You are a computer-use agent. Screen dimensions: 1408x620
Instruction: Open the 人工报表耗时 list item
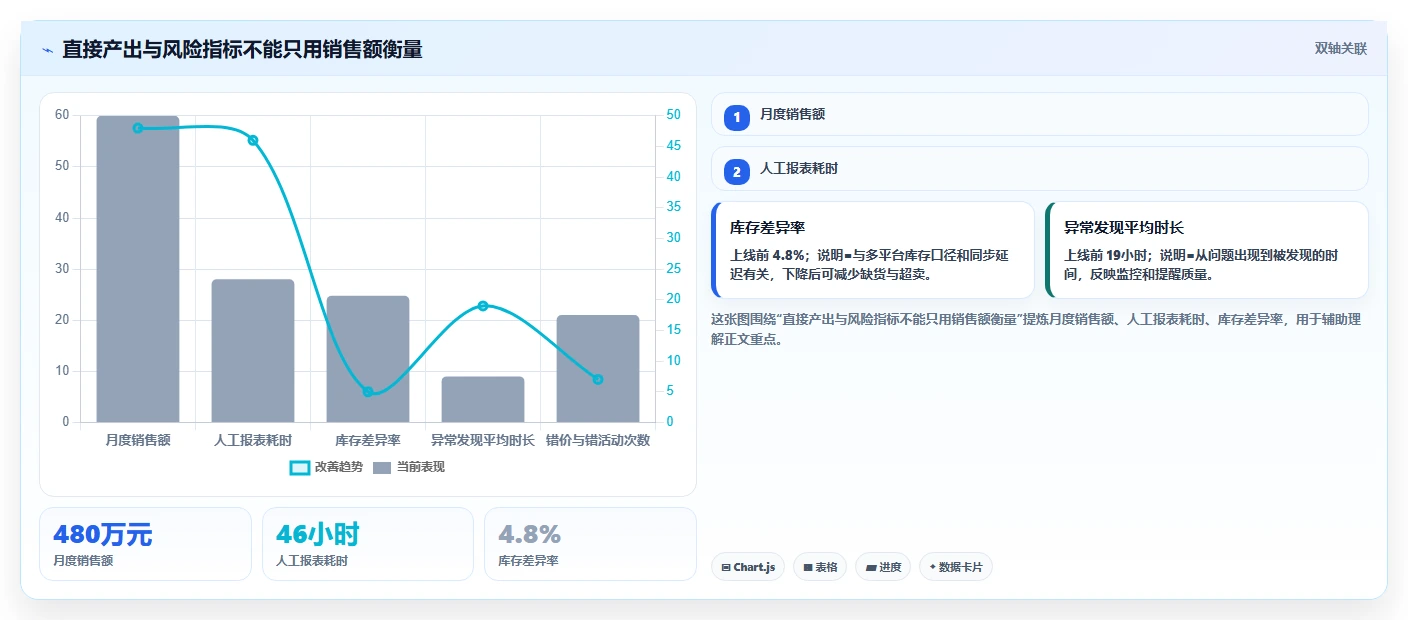(x=1039, y=169)
